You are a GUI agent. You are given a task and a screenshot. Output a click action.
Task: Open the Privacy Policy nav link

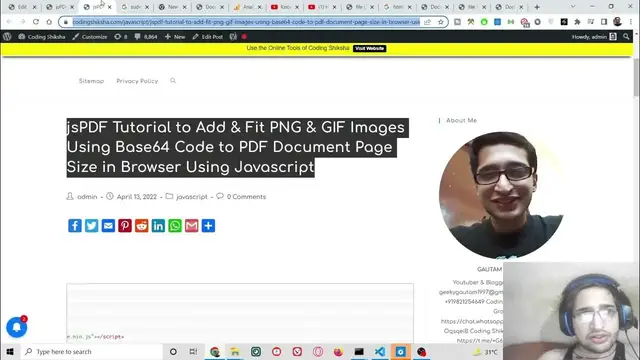click(x=137, y=81)
